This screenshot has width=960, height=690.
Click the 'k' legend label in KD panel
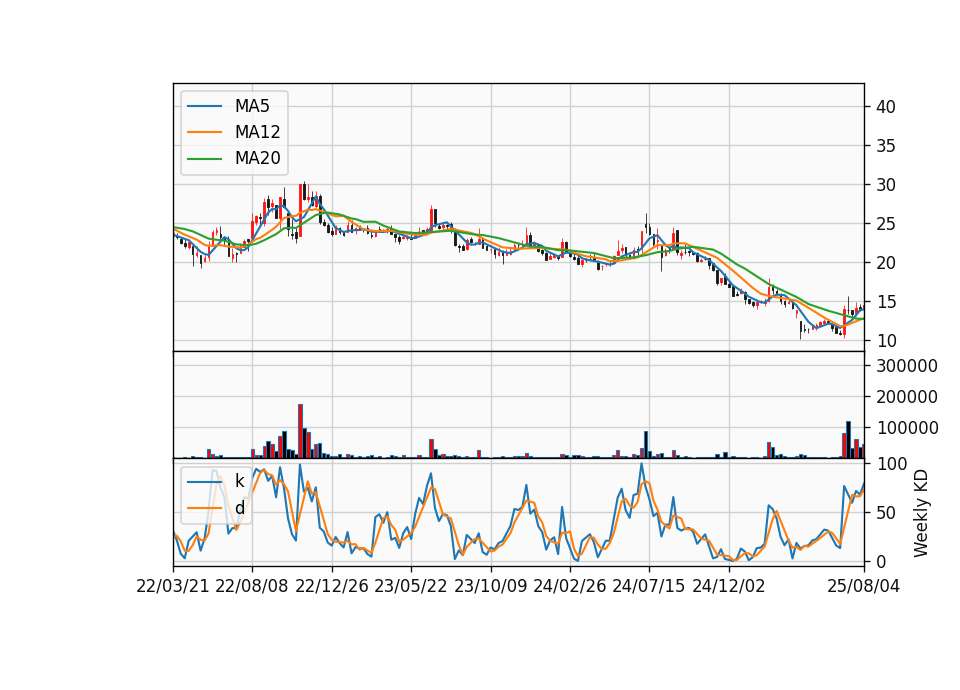pos(239,481)
